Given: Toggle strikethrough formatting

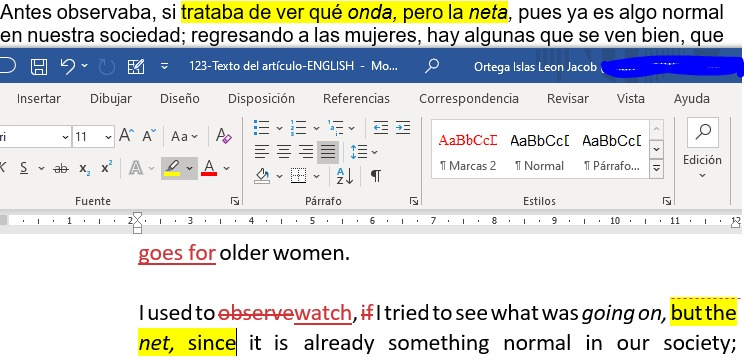Looking at the screenshot, I should [61, 168].
